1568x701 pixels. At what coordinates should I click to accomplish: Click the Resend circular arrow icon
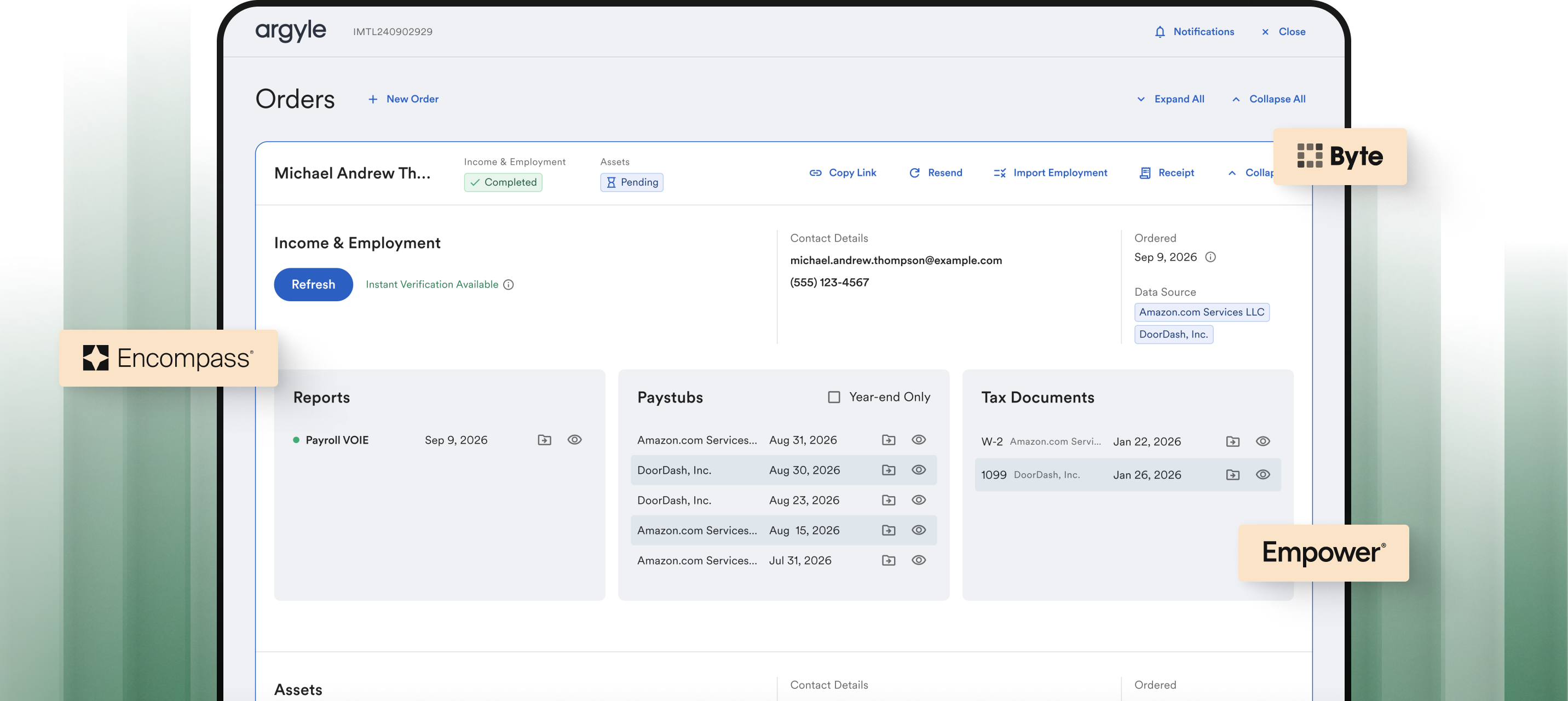[914, 173]
